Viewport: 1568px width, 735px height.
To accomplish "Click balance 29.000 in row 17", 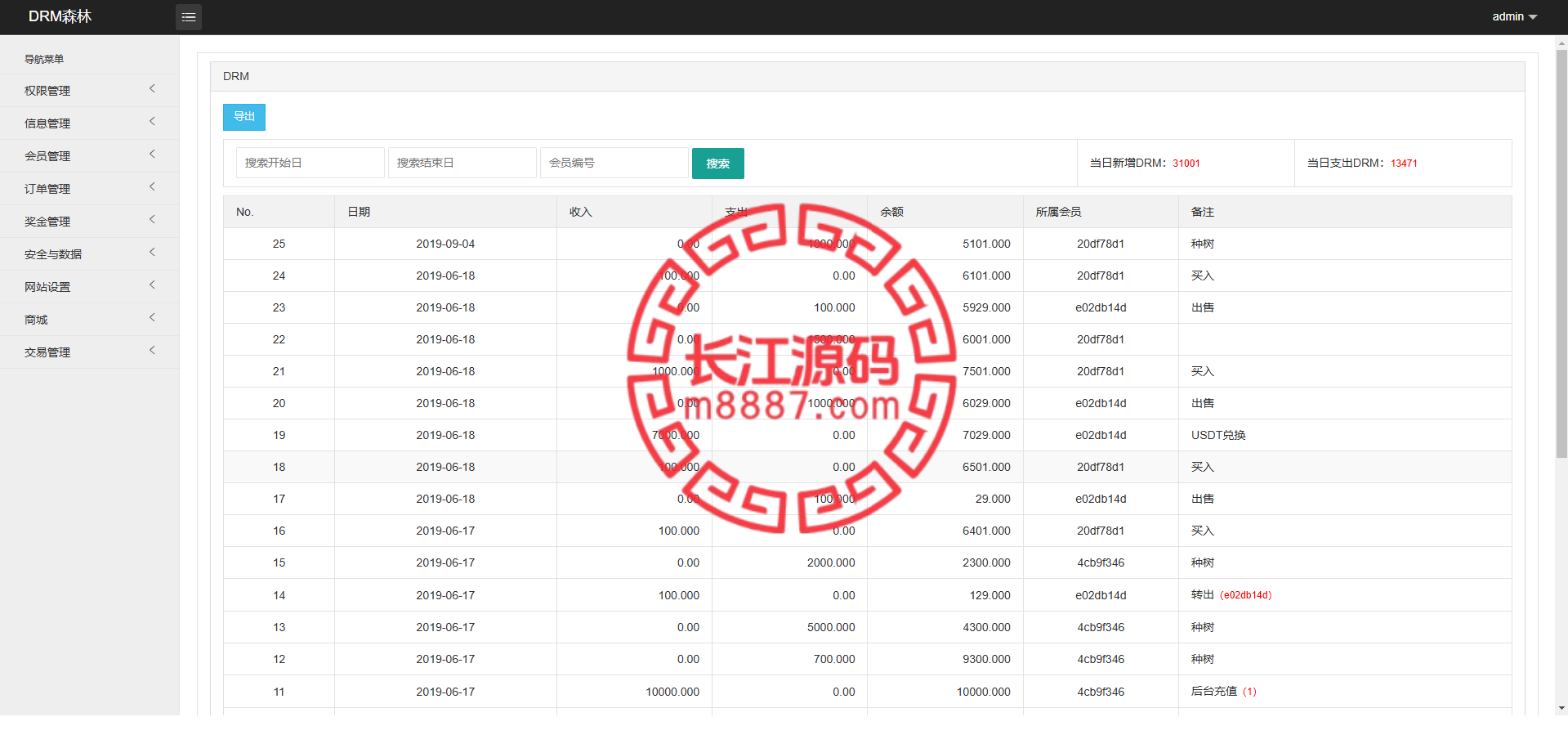I will tap(993, 499).
